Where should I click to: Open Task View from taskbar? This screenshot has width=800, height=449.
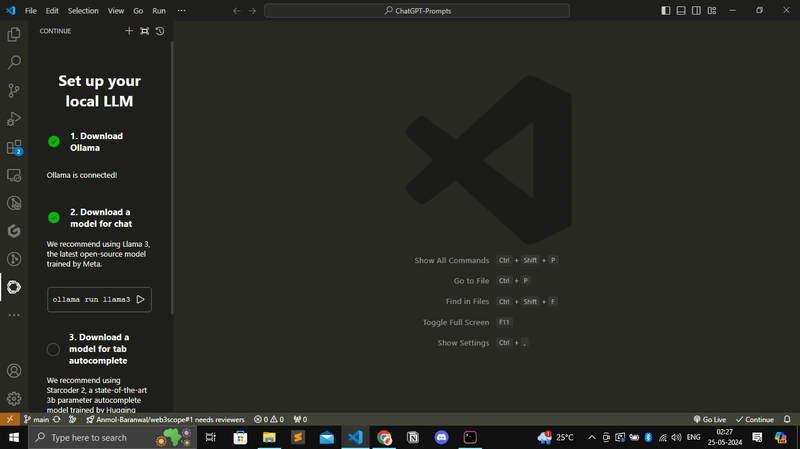click(x=210, y=437)
